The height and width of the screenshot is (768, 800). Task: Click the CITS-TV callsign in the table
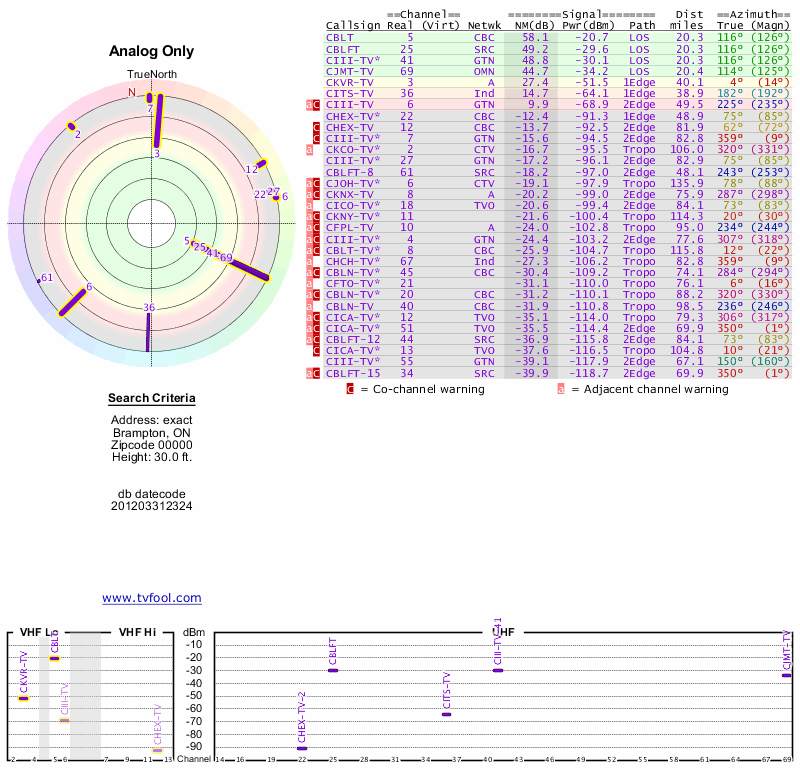coord(350,93)
